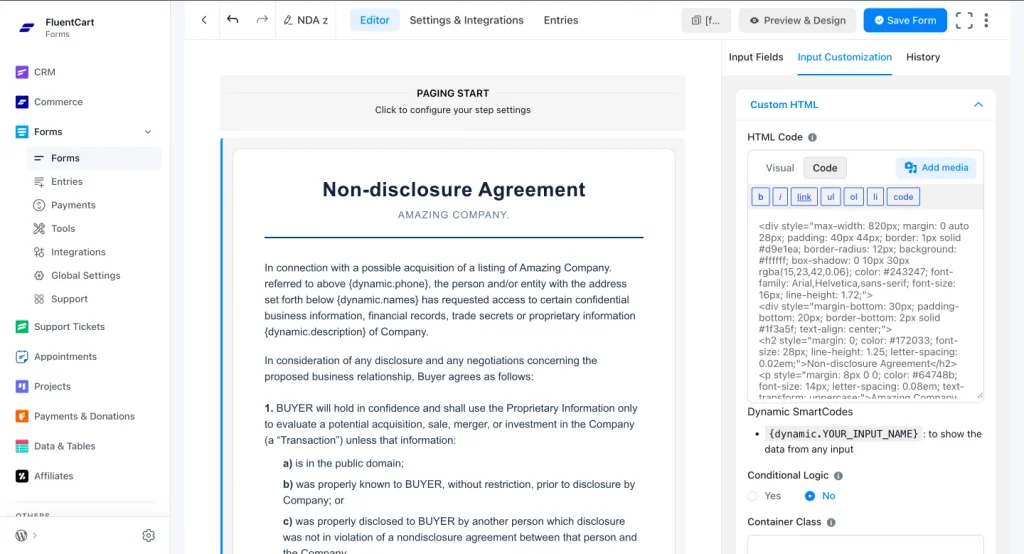
Task: Click the Non-disclosure Agreement heading
Action: (454, 189)
